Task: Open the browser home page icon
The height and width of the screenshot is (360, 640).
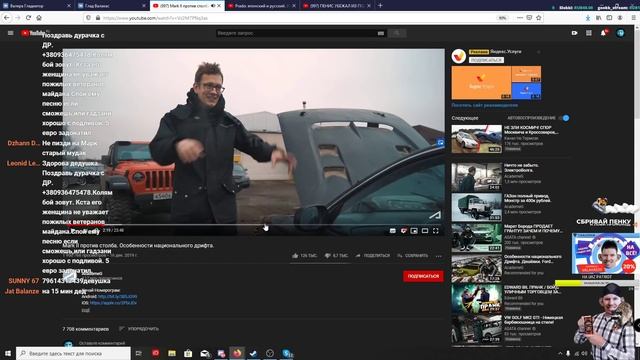Action: [x=39, y=18]
